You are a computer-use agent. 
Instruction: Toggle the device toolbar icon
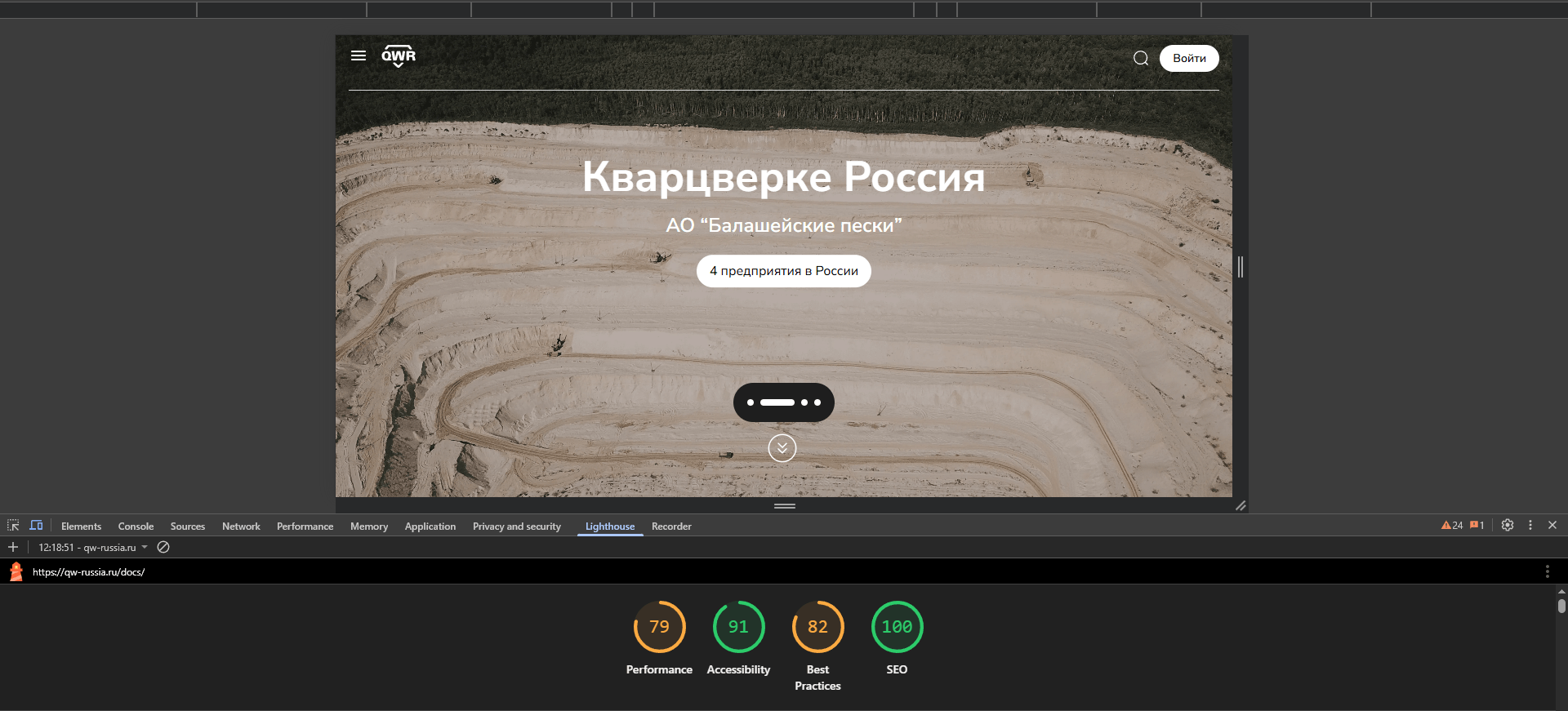36,526
